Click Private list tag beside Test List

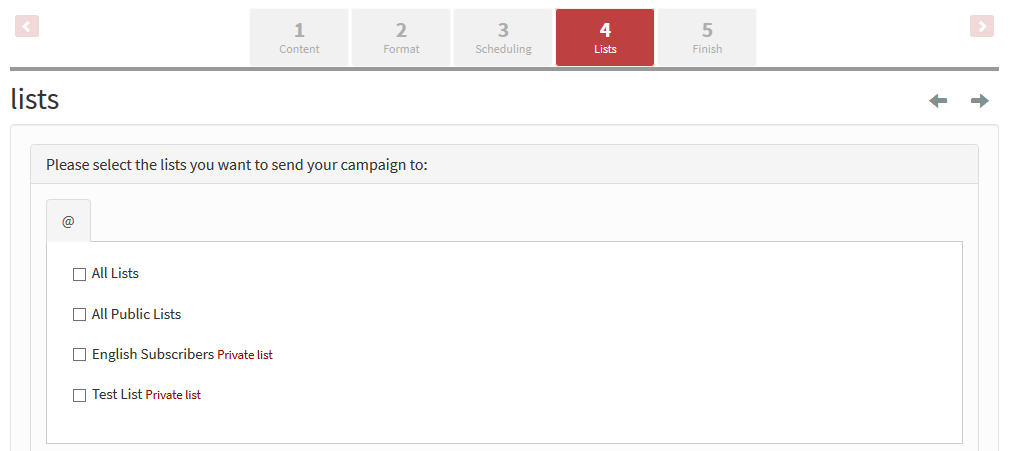pos(173,395)
